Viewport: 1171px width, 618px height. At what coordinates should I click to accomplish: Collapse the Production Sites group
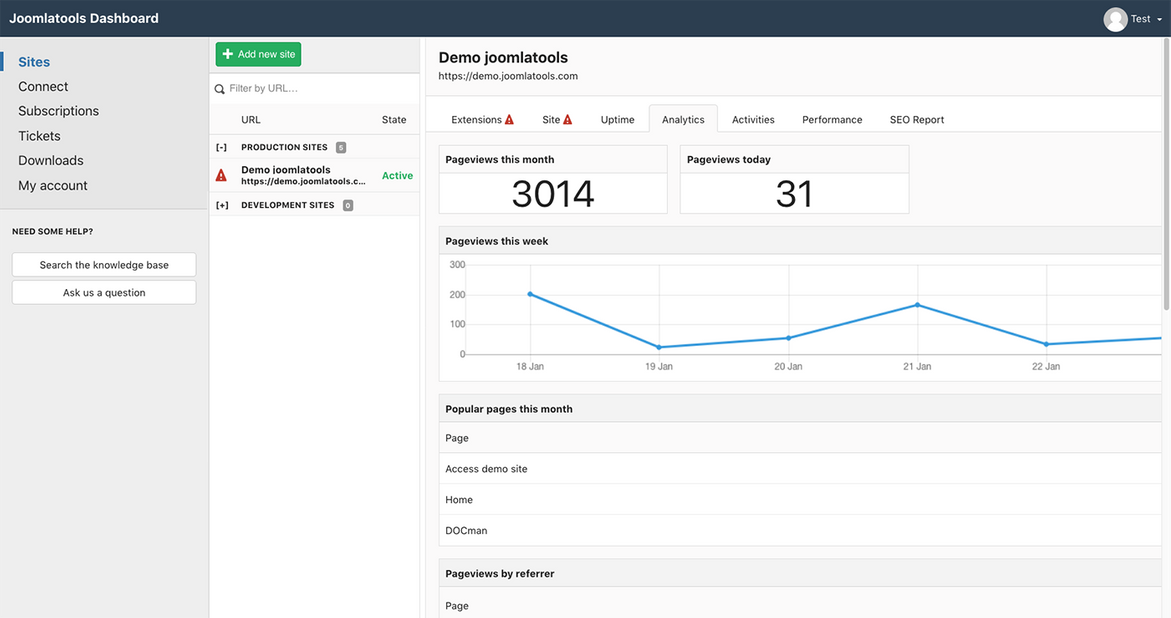click(222, 147)
